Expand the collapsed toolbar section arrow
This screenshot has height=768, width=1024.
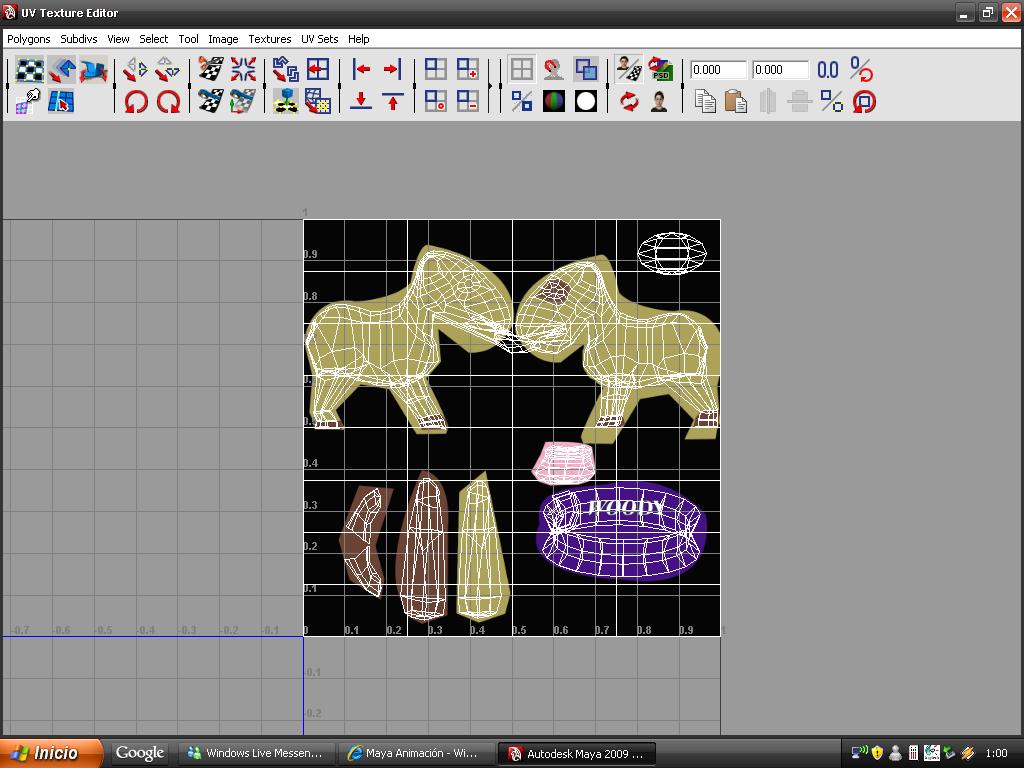coord(490,86)
